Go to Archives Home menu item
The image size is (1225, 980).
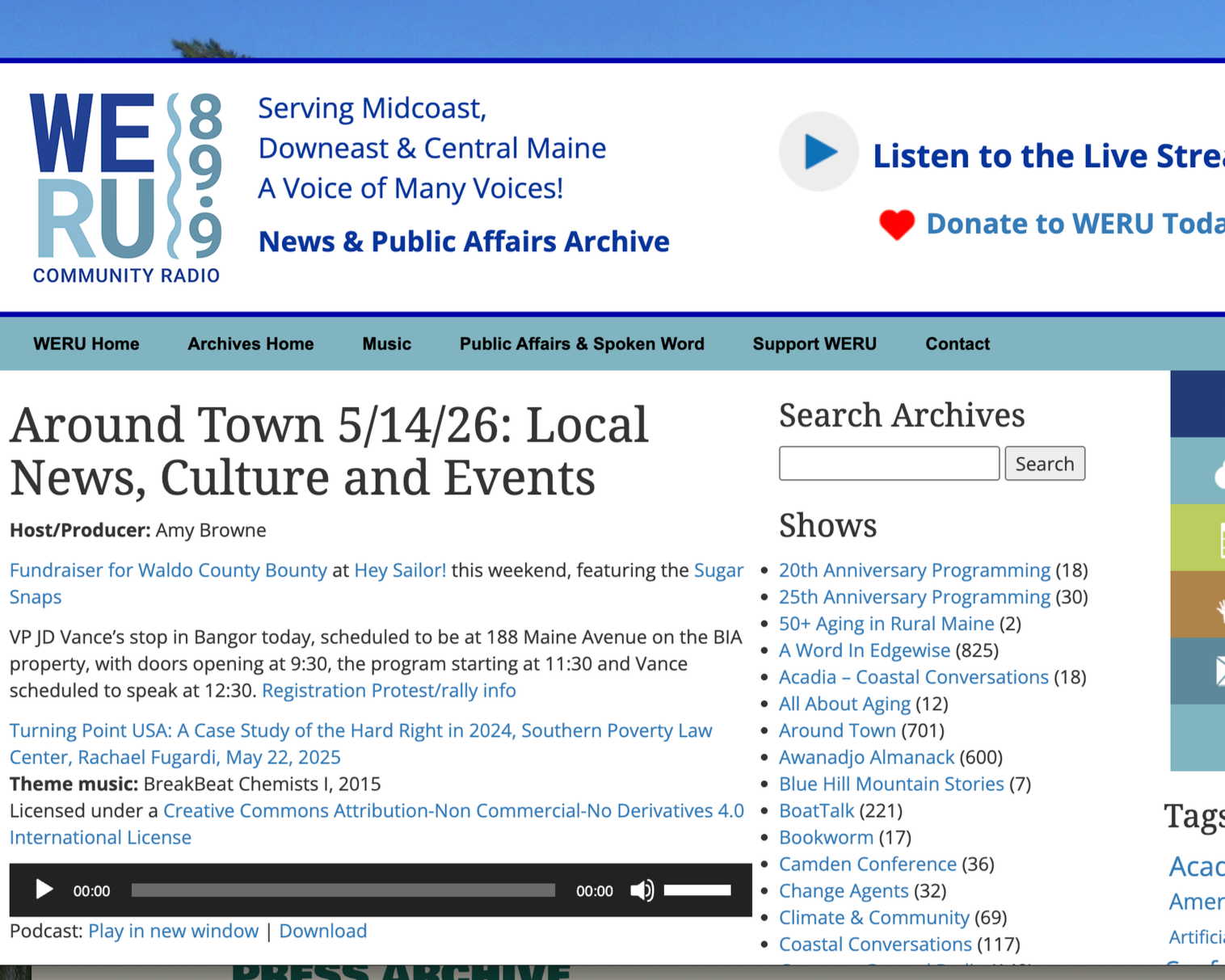[x=250, y=344]
